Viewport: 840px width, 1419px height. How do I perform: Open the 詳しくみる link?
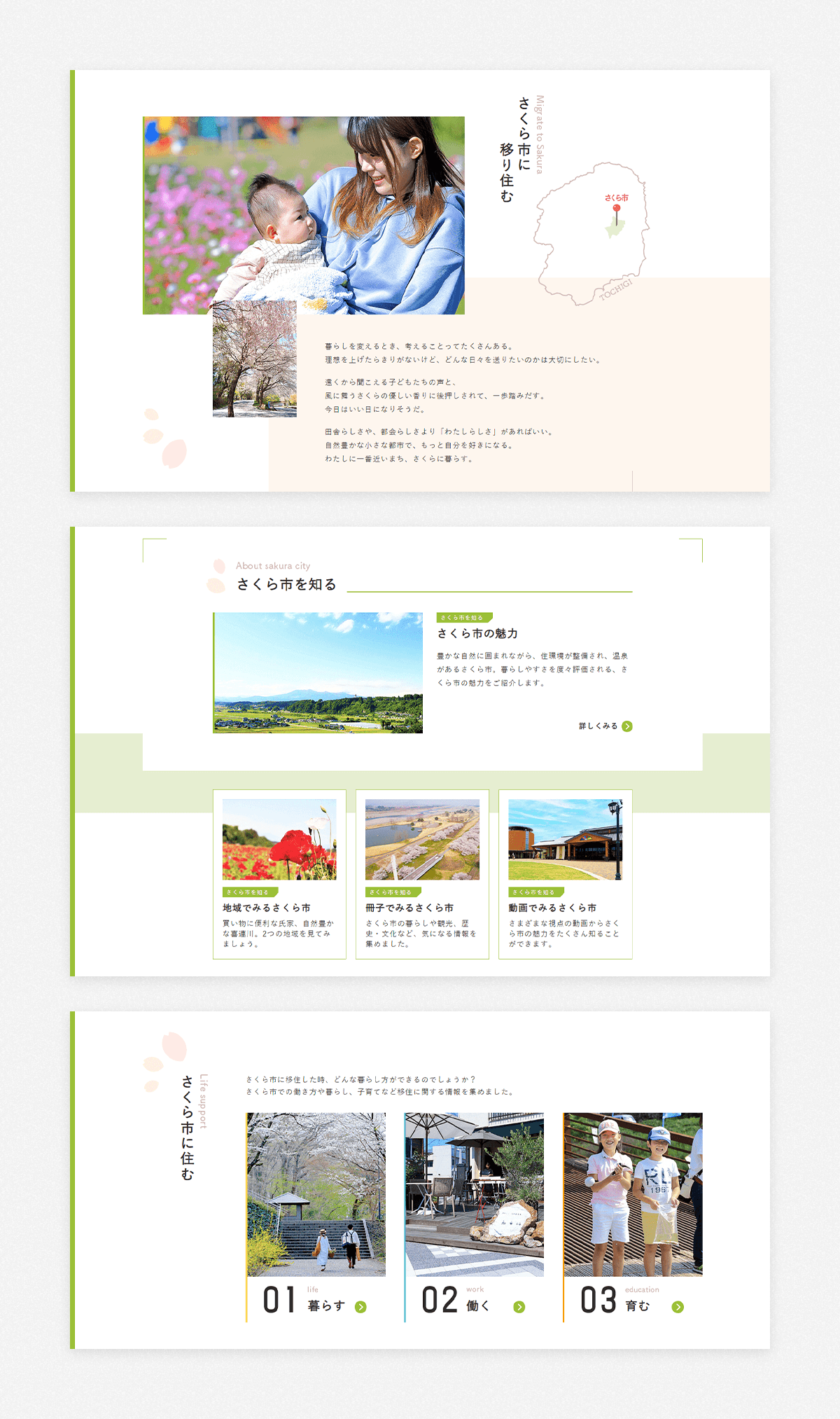(x=605, y=726)
